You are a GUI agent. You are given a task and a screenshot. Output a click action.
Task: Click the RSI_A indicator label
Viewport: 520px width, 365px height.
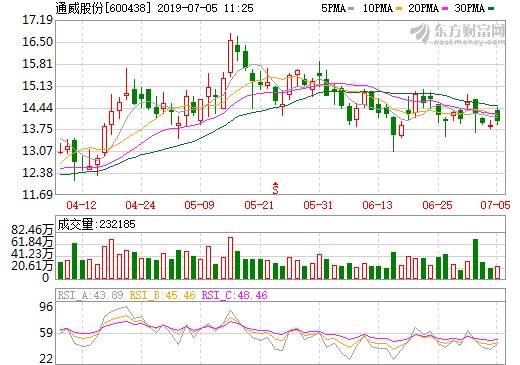click(x=90, y=295)
